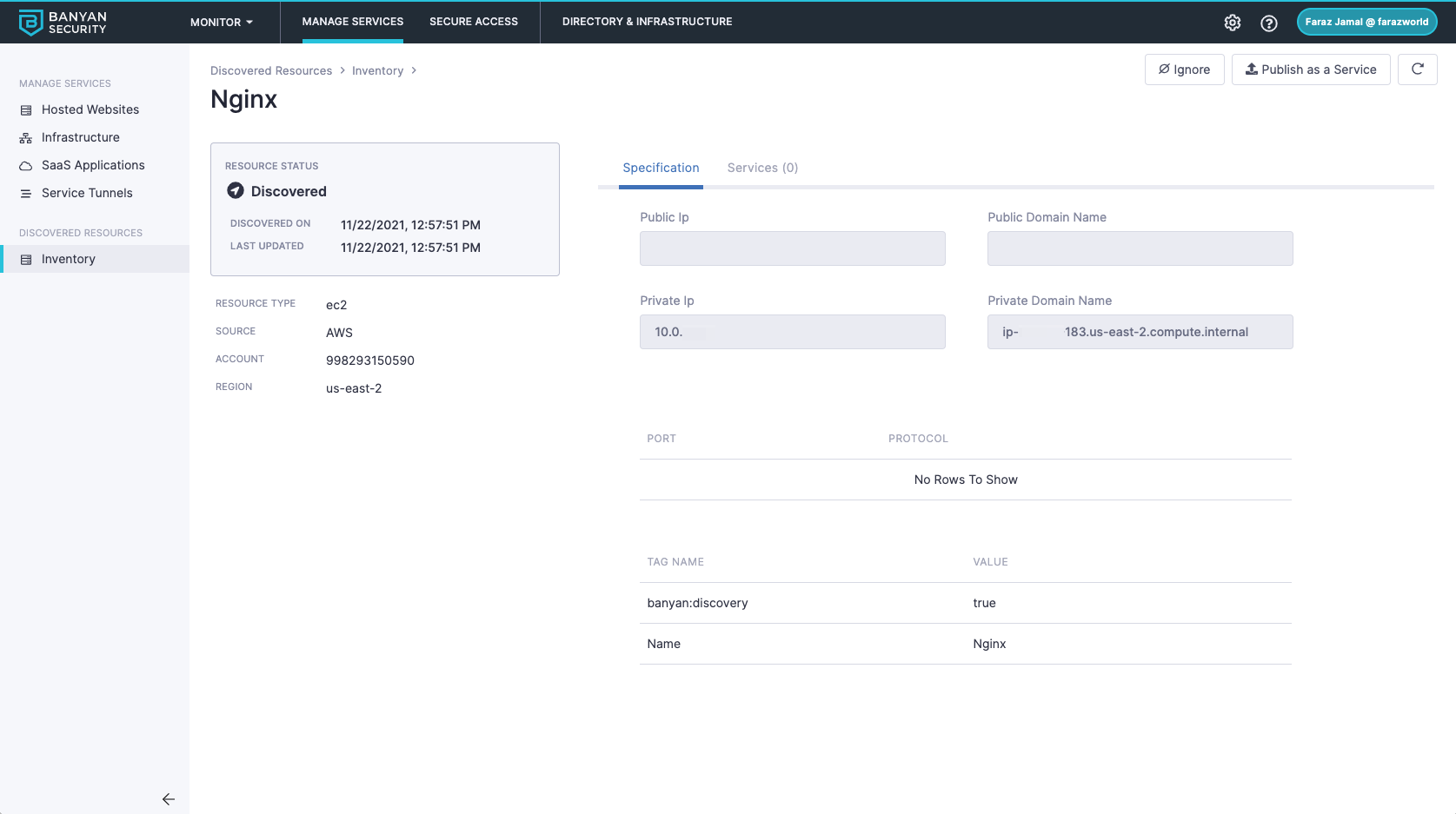Select the 'true' value cell
This screenshot has width=1456, height=814.
coord(984,603)
